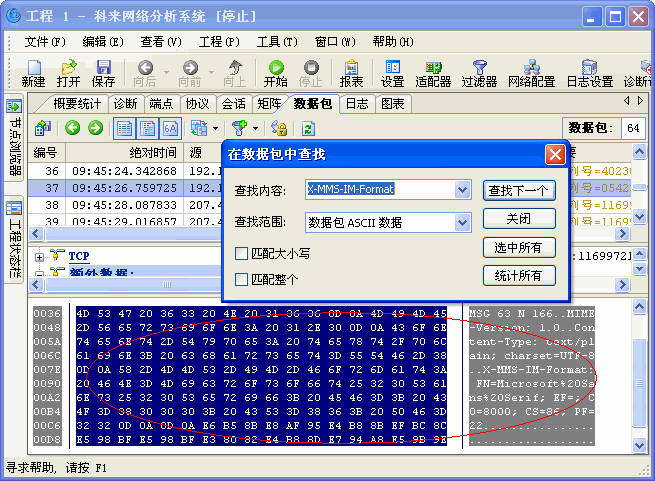Viewport: 655px width, 481px height.
Task: Close the 在数据包中查找 dialog with red X
Action: 555,155
